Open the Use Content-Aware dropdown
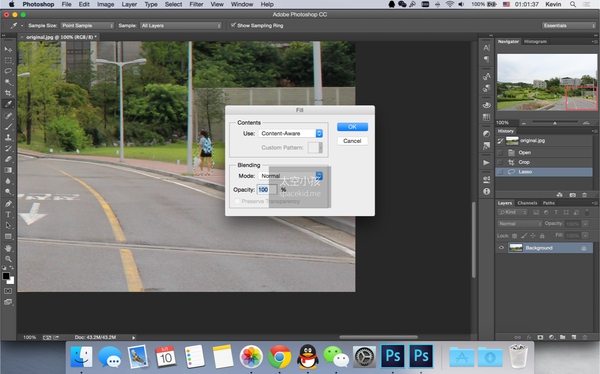This screenshot has height=374, width=600. (291, 133)
